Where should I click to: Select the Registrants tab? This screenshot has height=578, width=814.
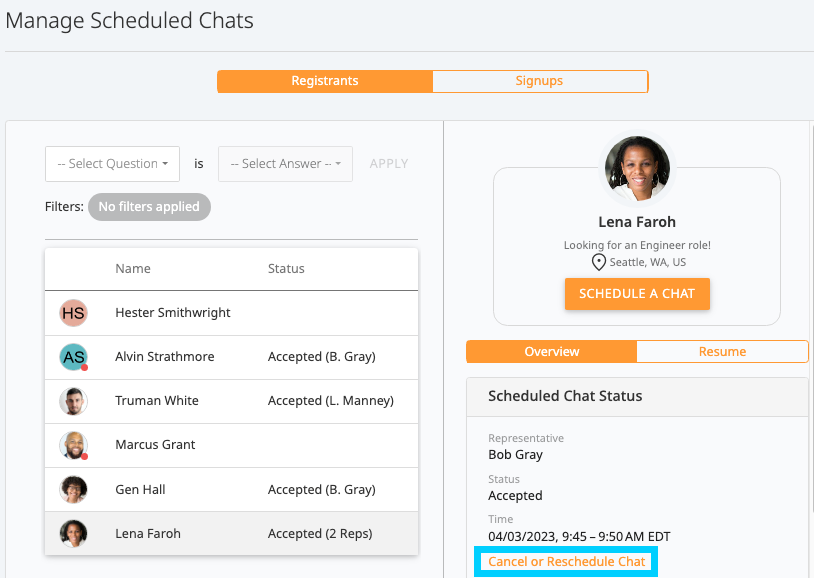[x=325, y=81]
